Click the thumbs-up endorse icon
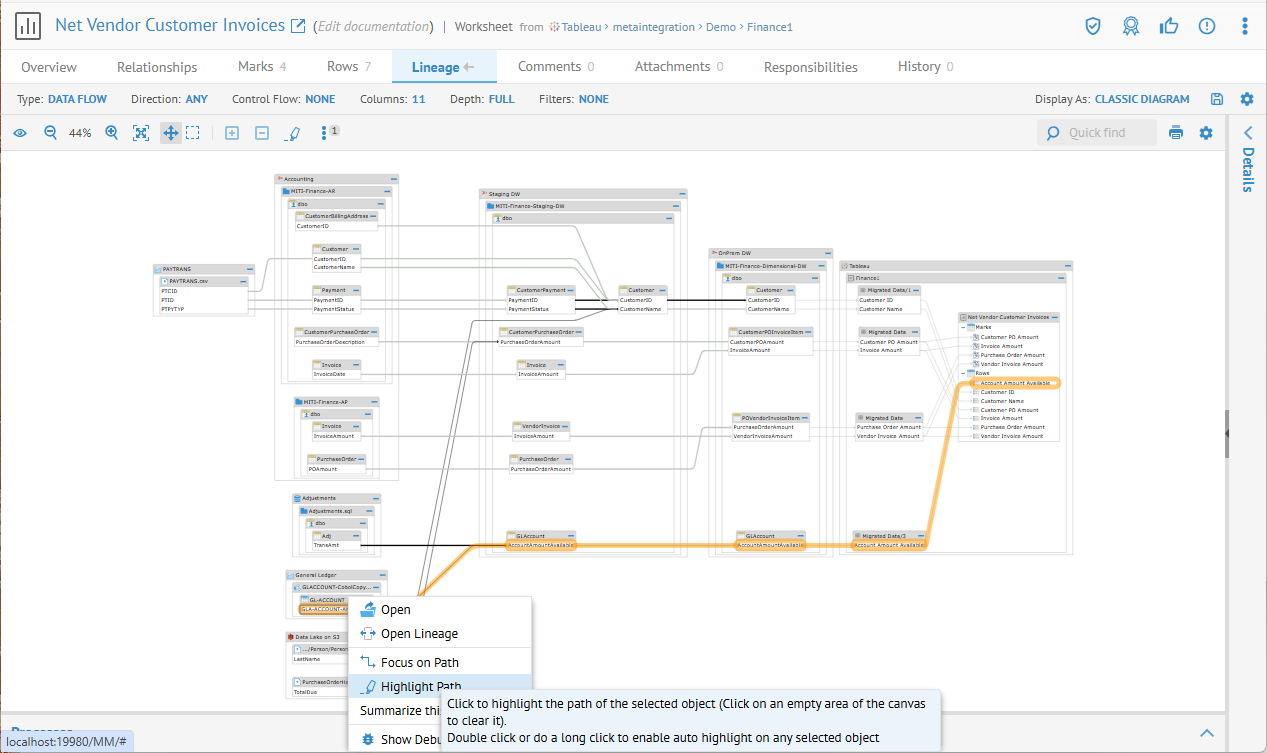 coord(1168,26)
